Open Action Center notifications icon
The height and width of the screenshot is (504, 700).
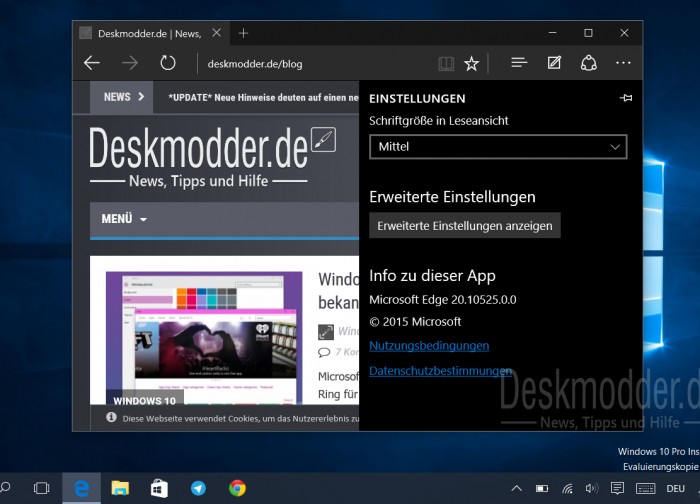point(617,488)
